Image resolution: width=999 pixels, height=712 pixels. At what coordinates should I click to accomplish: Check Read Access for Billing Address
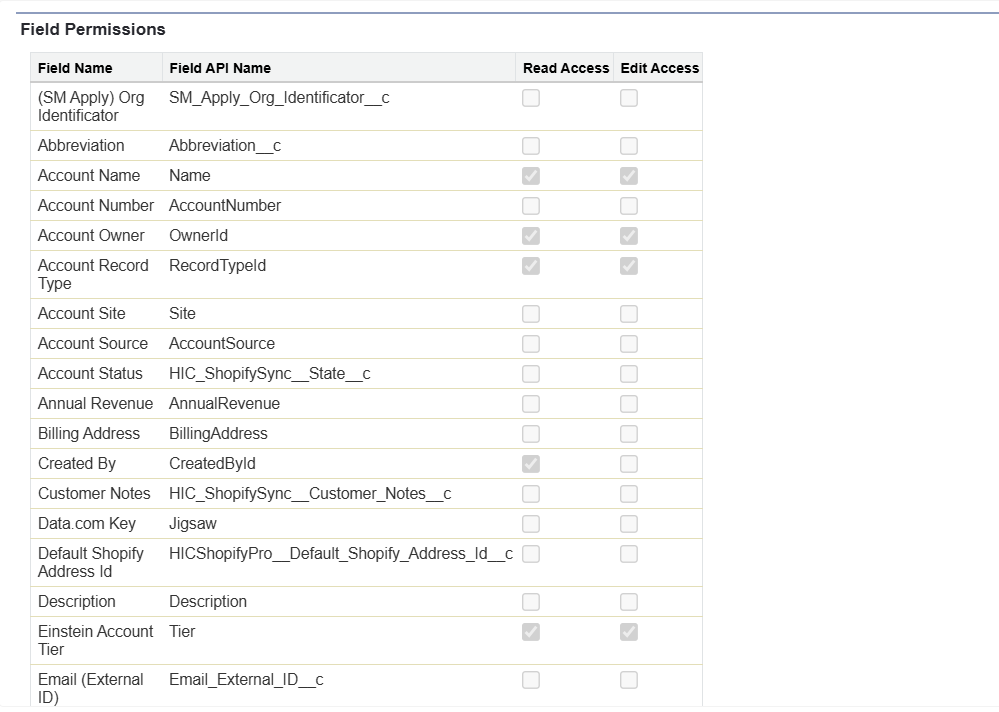click(x=531, y=434)
